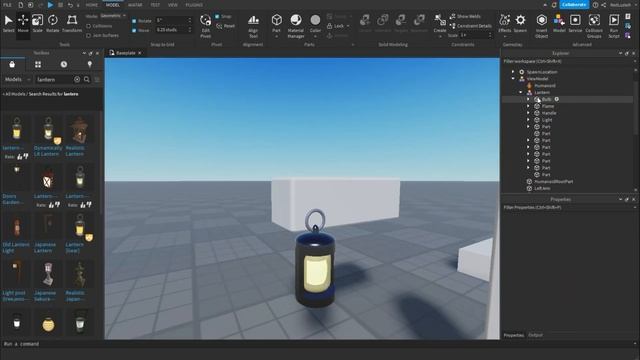This screenshot has height=360, width=640.
Task: Click the Stop playtest button
Action: coord(60,5)
